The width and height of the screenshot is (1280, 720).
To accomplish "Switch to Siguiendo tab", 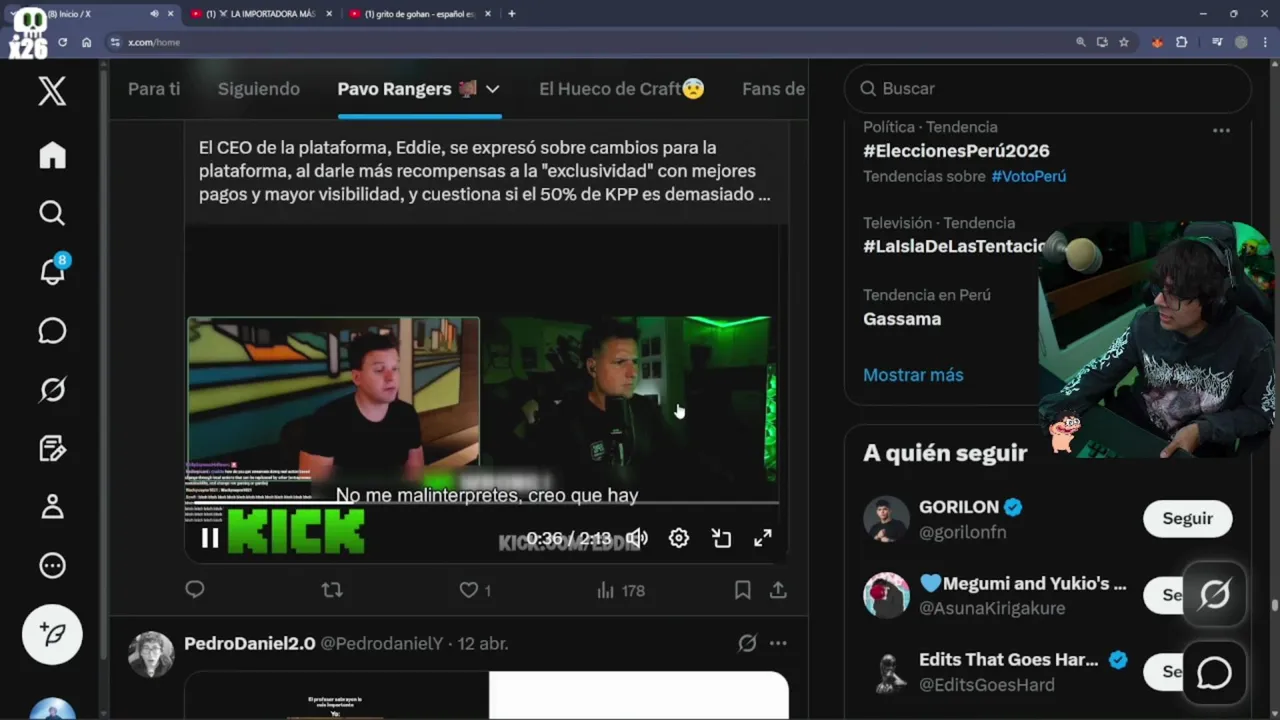I will [259, 89].
